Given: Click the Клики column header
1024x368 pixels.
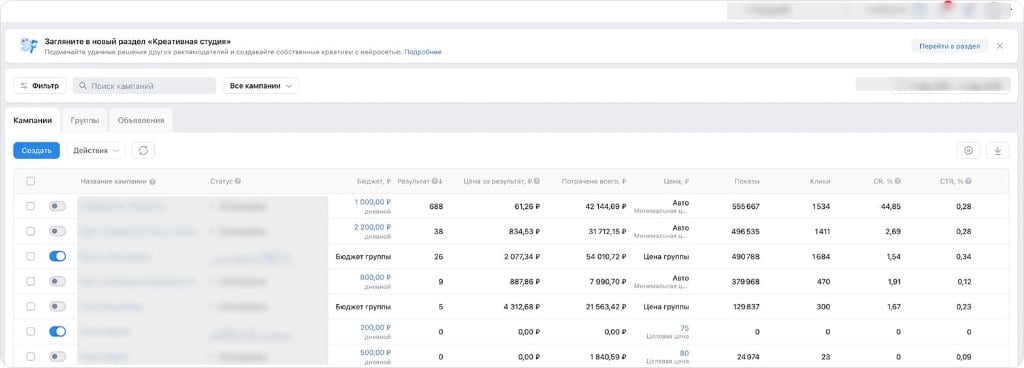Looking at the screenshot, I should point(820,181).
